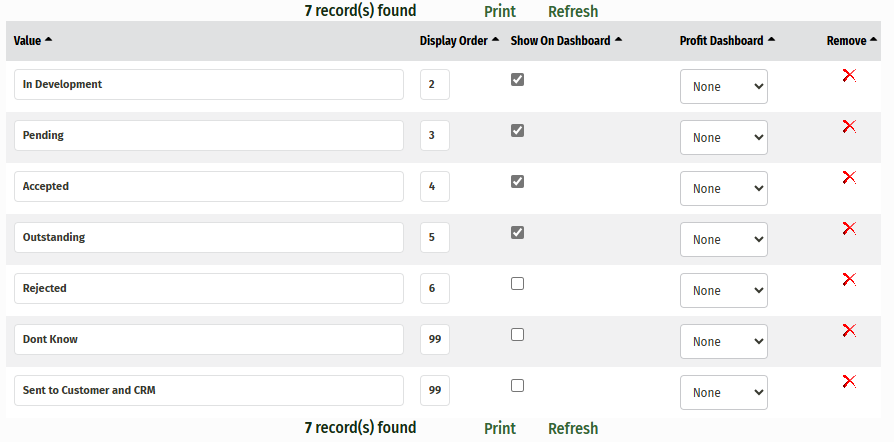Sort by Value column arrow
Viewport: 894px width, 442px height.
coord(49,40)
